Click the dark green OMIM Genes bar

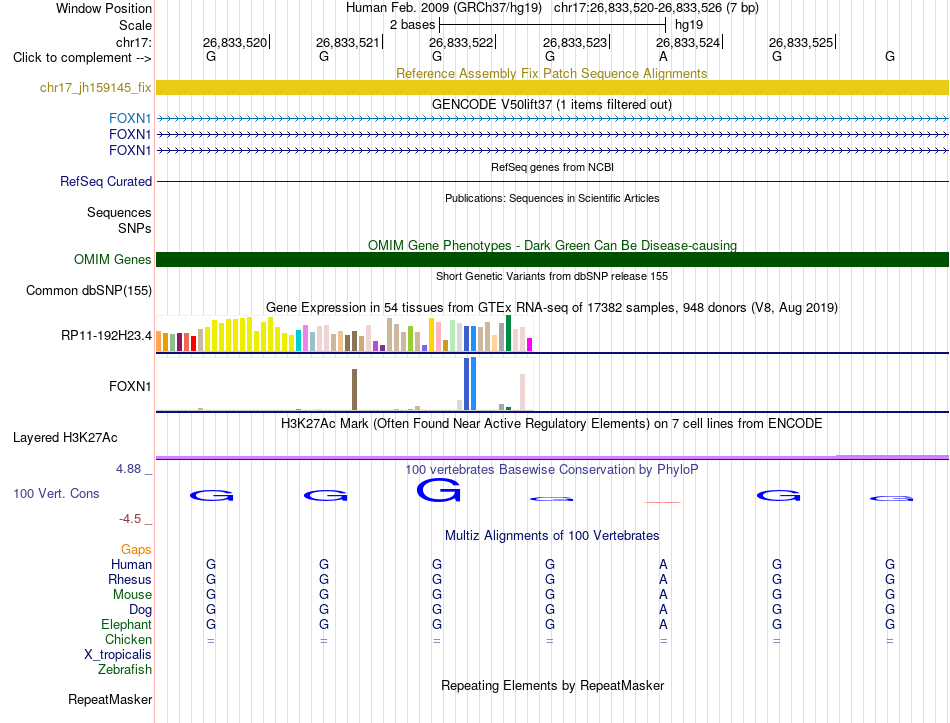552,259
